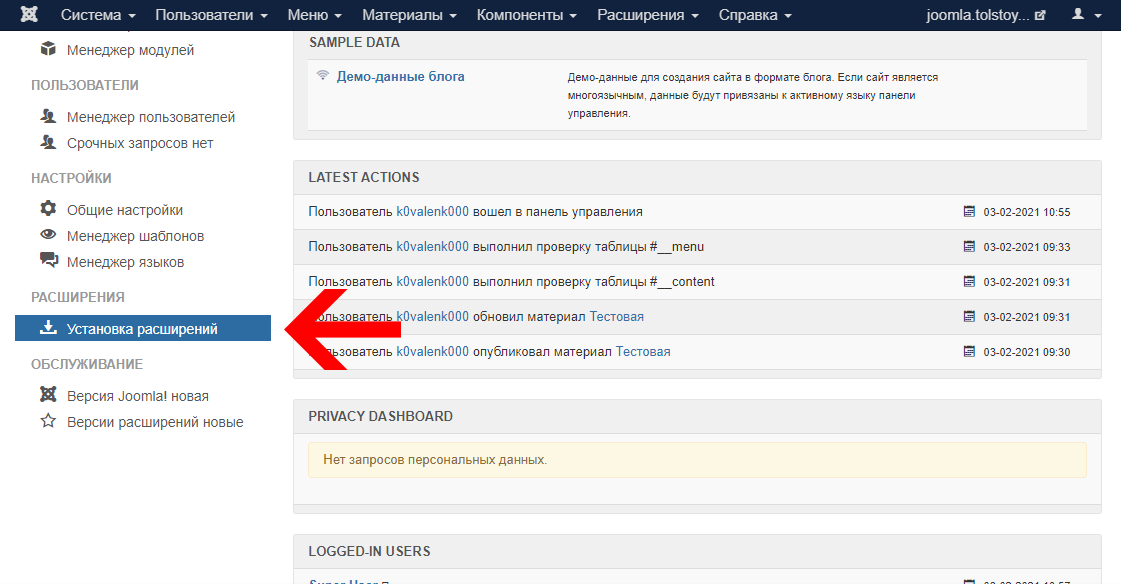Open the joomla.tolstoy... site link
Image resolution: width=1121 pixels, height=584 pixels.
(x=978, y=15)
